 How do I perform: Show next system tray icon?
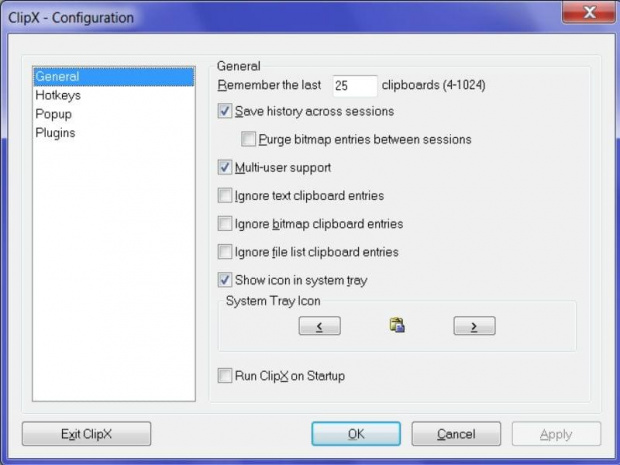click(474, 326)
